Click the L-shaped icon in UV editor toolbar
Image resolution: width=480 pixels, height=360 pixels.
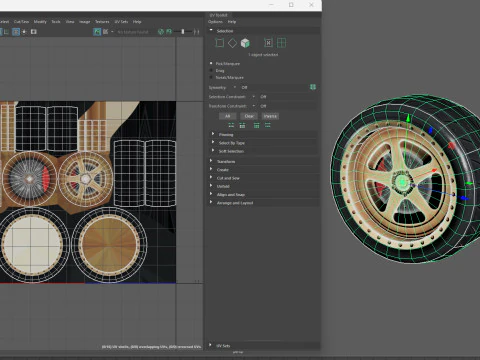click(x=6, y=32)
